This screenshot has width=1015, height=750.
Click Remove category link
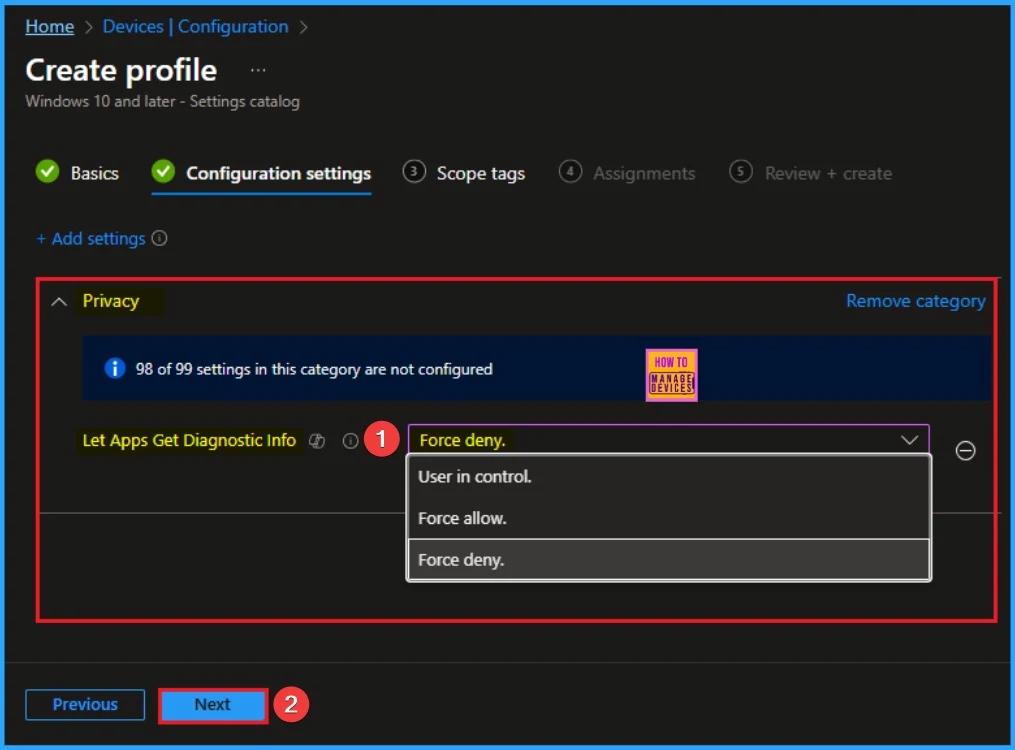coord(915,301)
